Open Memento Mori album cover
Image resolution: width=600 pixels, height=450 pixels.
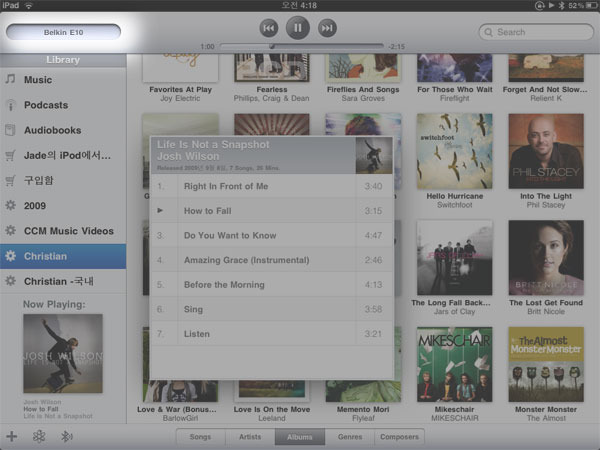(x=363, y=391)
